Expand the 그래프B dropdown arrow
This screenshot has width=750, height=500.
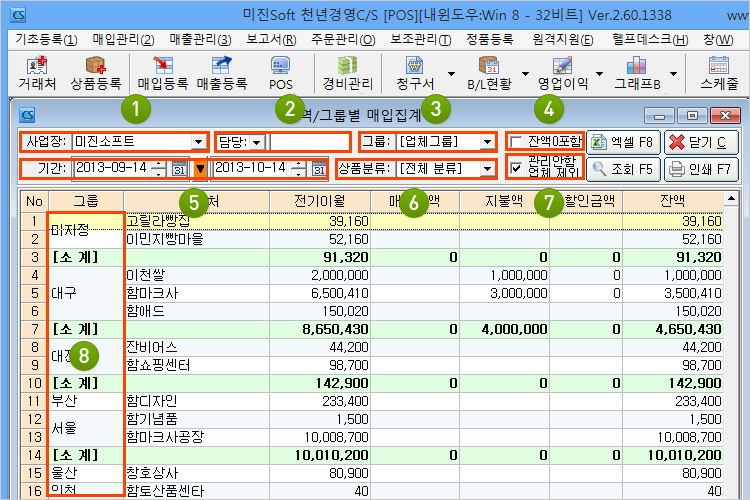[x=673, y=74]
